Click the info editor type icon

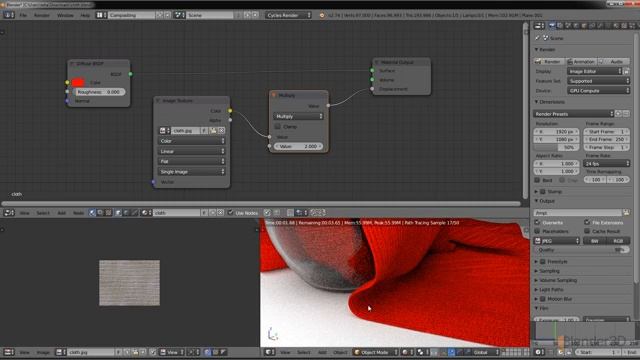tap(9, 15)
